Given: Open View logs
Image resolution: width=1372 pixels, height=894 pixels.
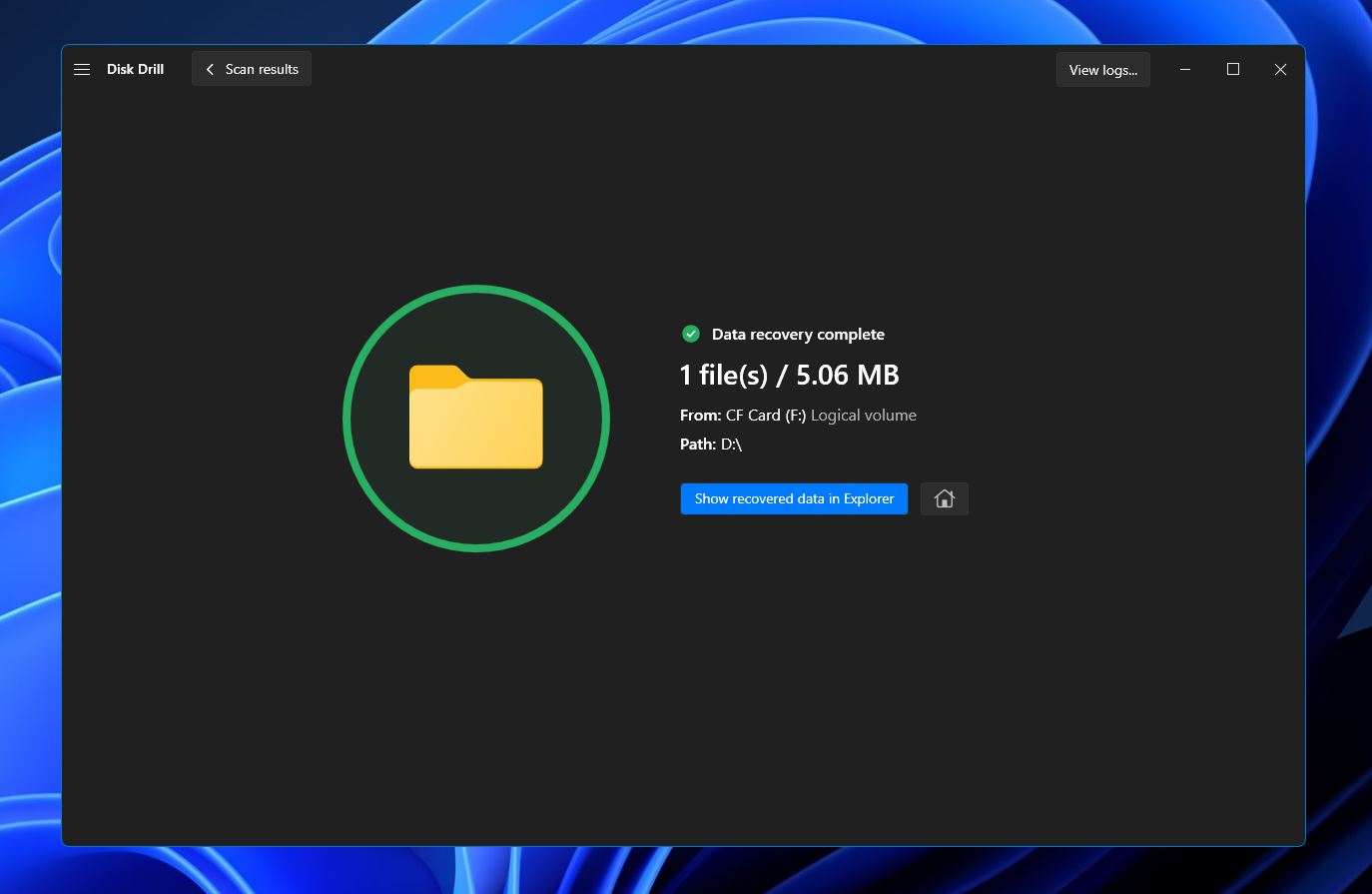Looking at the screenshot, I should (1103, 70).
